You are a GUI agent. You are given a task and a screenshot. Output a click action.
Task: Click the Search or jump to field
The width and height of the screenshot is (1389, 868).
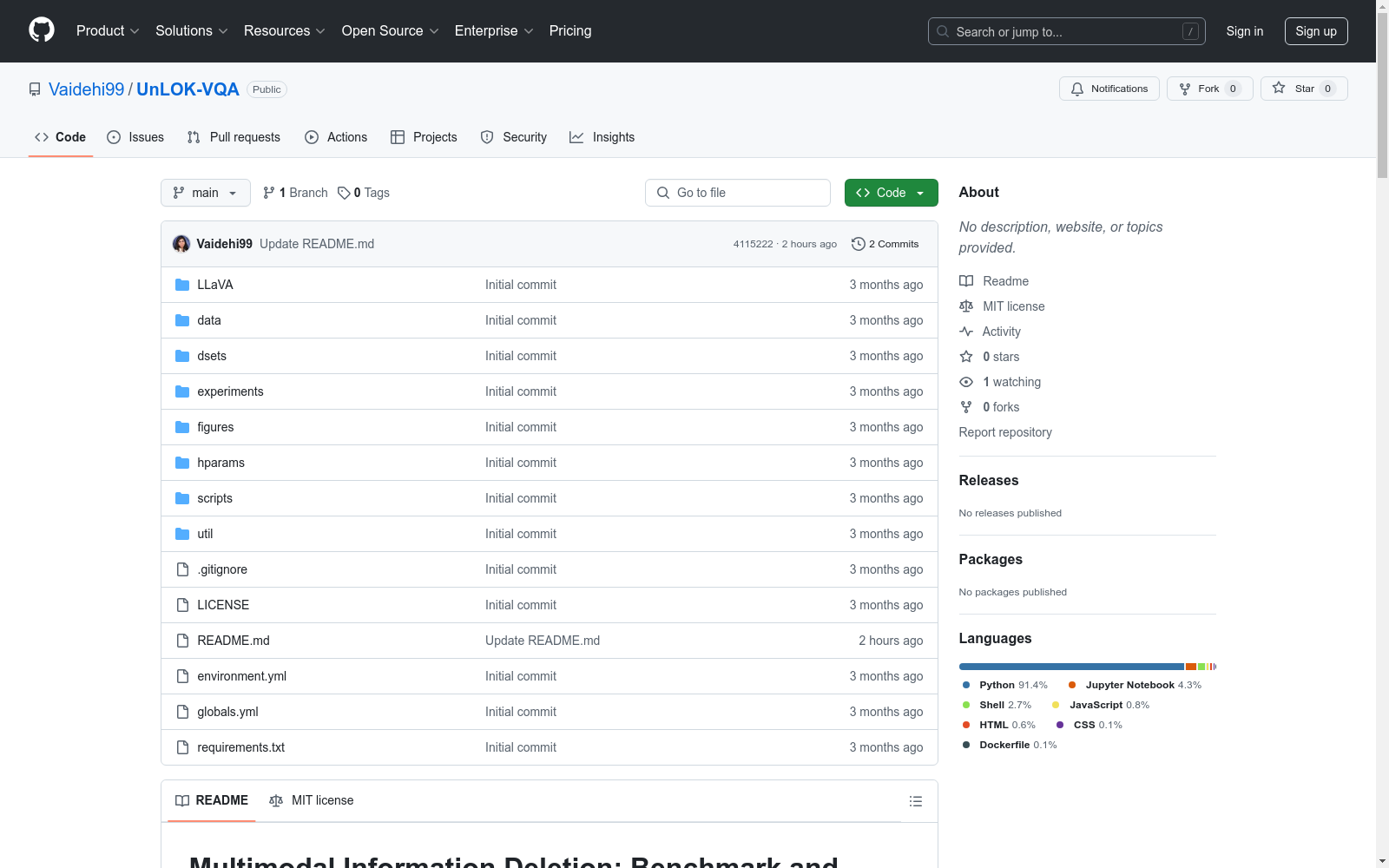tap(1067, 31)
